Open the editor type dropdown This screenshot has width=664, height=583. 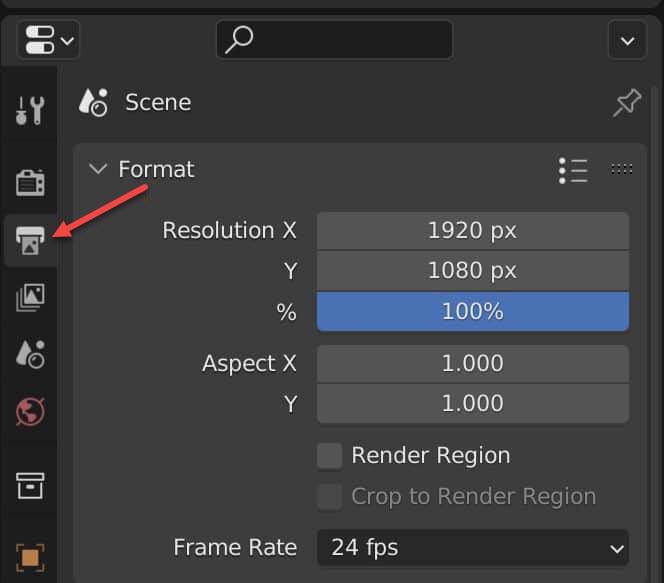[48, 40]
